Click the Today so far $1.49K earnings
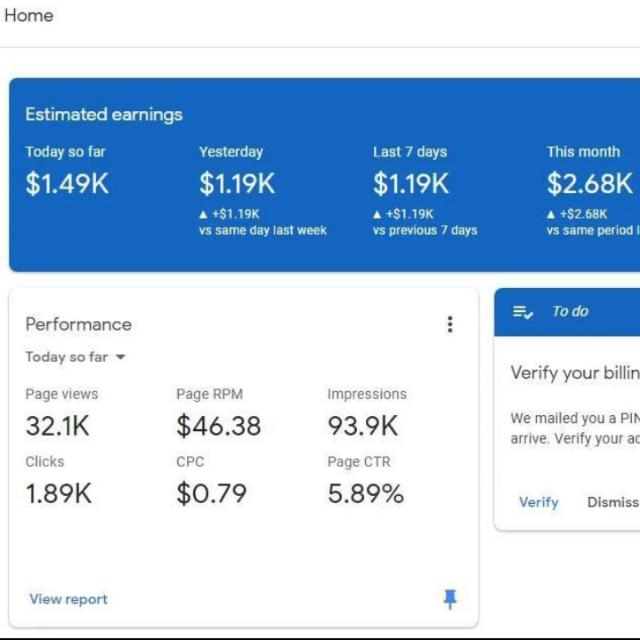This screenshot has width=640, height=640. click(x=67, y=184)
